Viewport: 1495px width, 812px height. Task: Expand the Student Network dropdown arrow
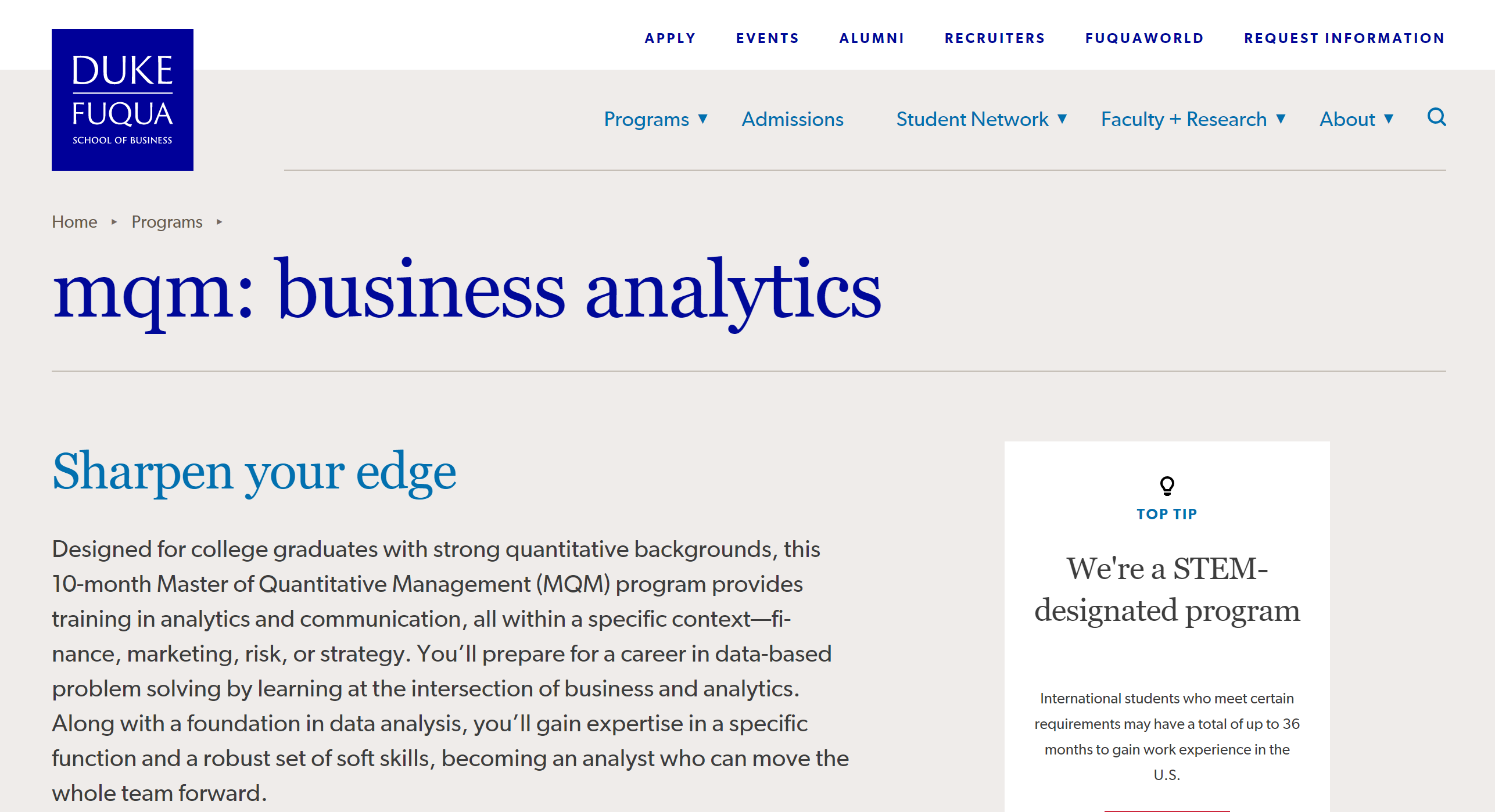tap(1062, 119)
